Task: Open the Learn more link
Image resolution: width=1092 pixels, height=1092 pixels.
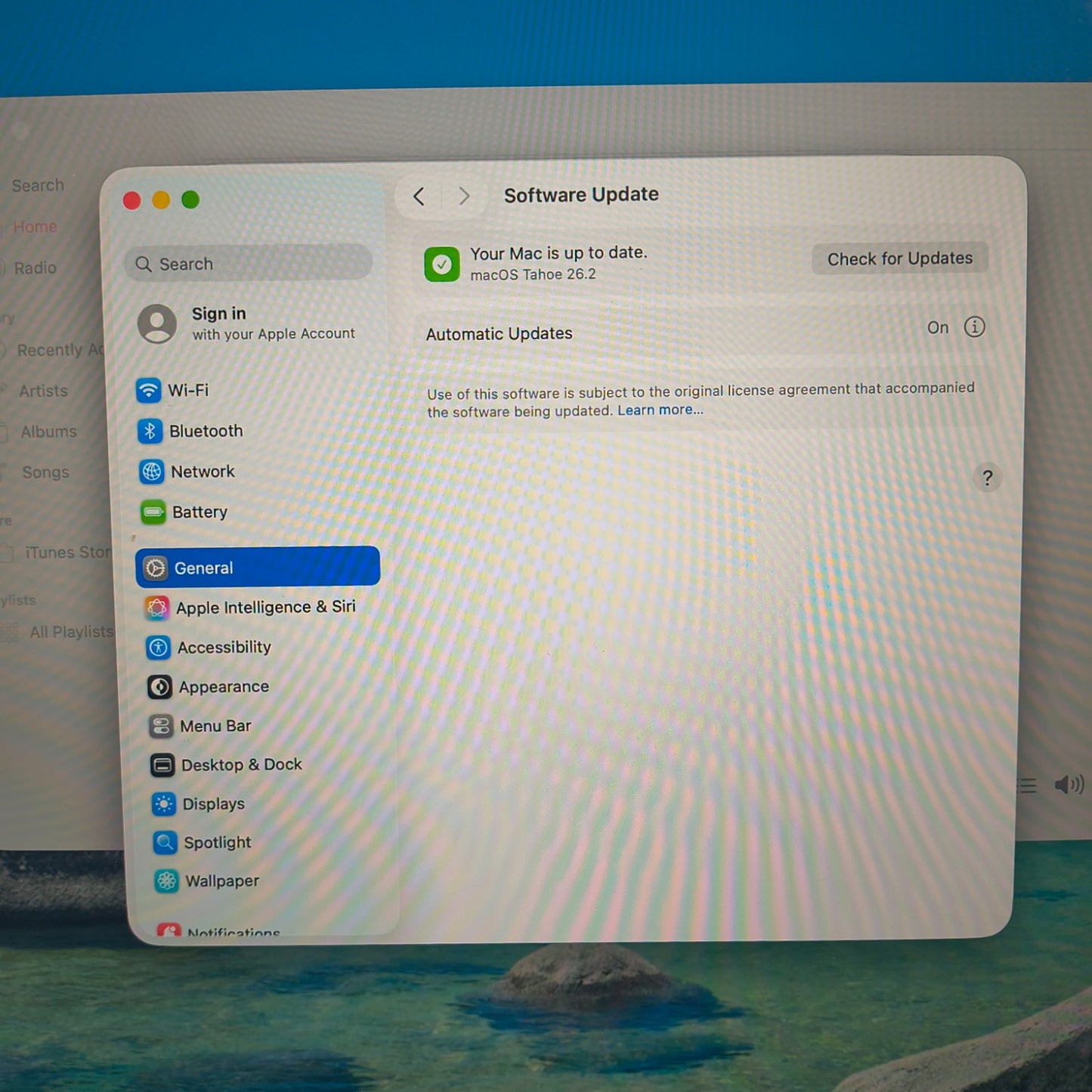Action: pos(660,410)
